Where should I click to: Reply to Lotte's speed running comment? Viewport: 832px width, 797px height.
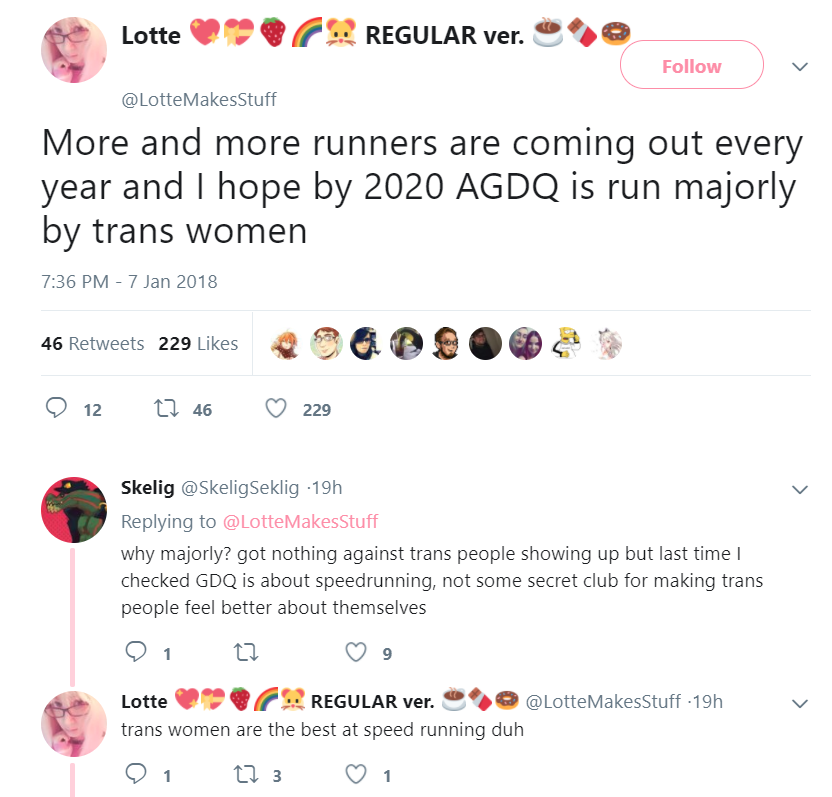click(136, 774)
